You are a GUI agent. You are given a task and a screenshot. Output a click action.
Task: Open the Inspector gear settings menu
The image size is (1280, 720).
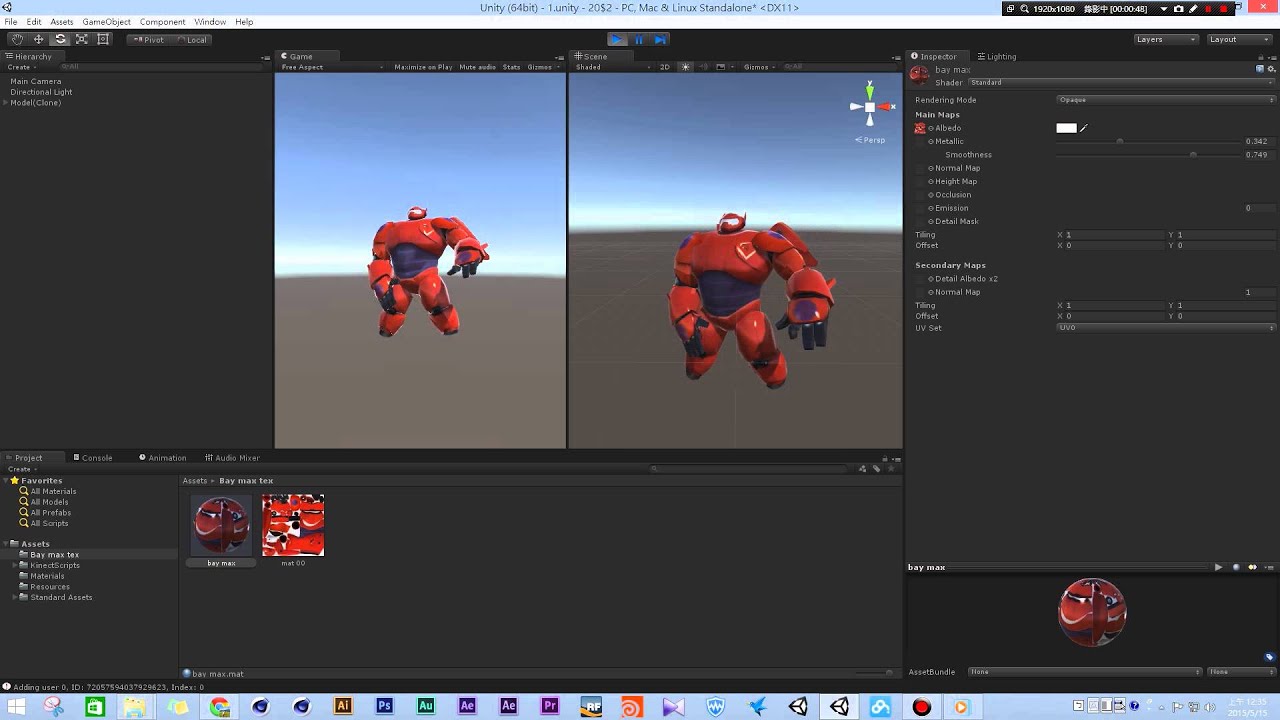tap(1272, 69)
